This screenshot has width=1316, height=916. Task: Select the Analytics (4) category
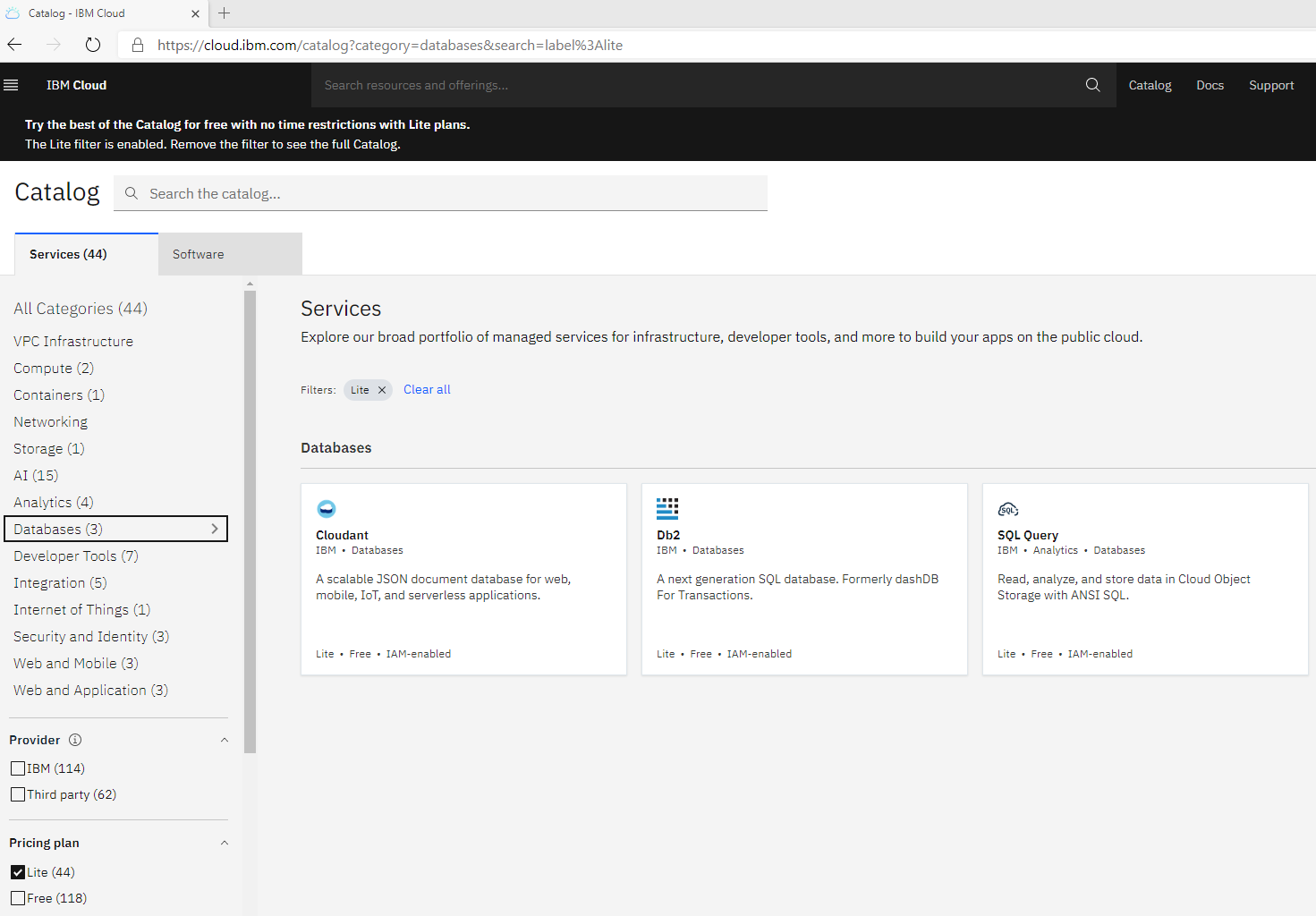pos(54,503)
